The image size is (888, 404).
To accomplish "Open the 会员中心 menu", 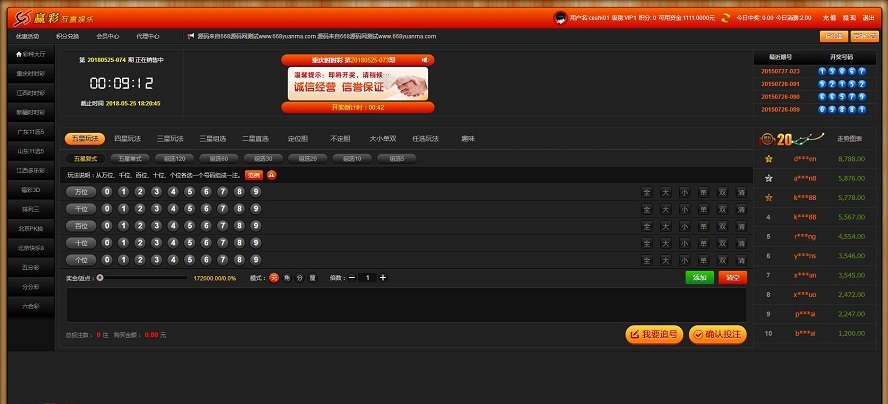I will [x=108, y=36].
